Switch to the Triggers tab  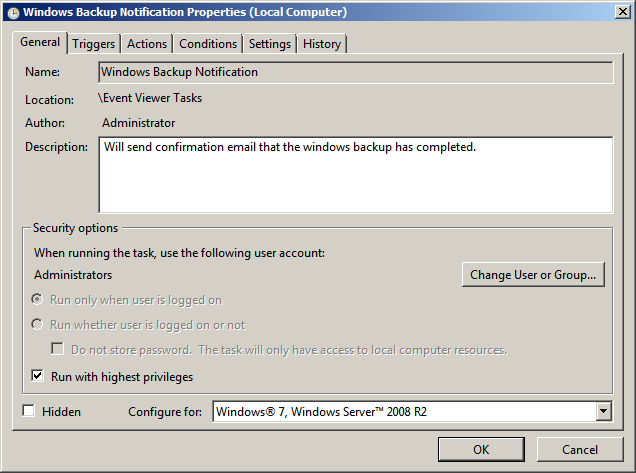[x=94, y=44]
